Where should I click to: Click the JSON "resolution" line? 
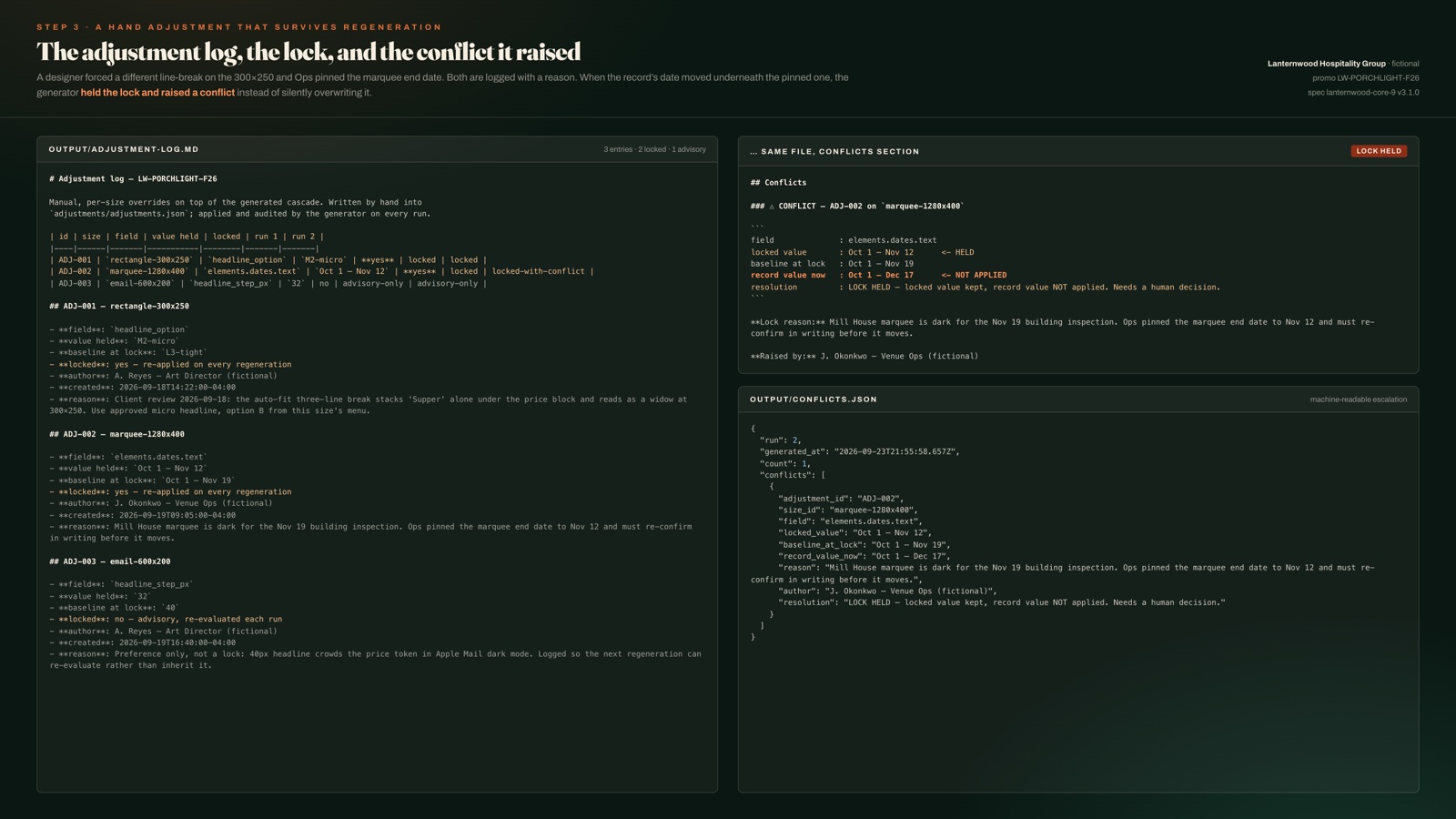click(x=1002, y=602)
